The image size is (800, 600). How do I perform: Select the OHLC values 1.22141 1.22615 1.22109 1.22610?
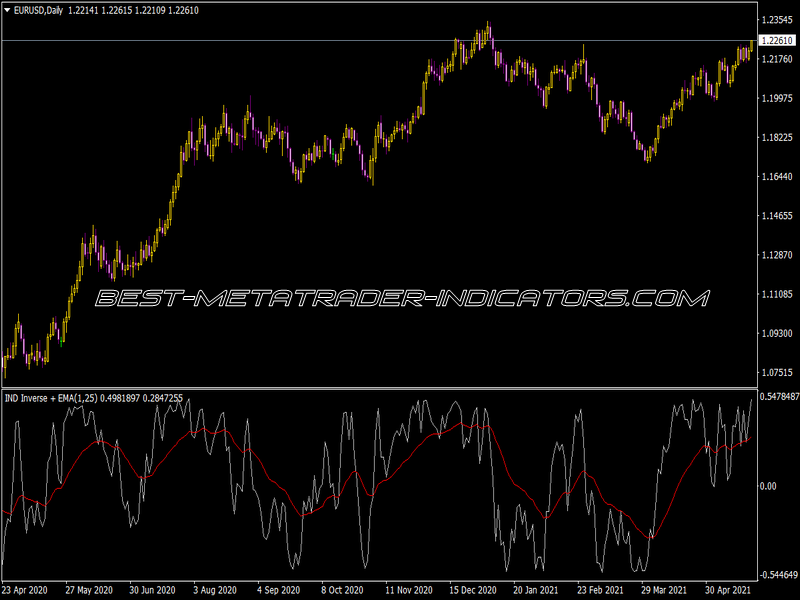(x=134, y=10)
